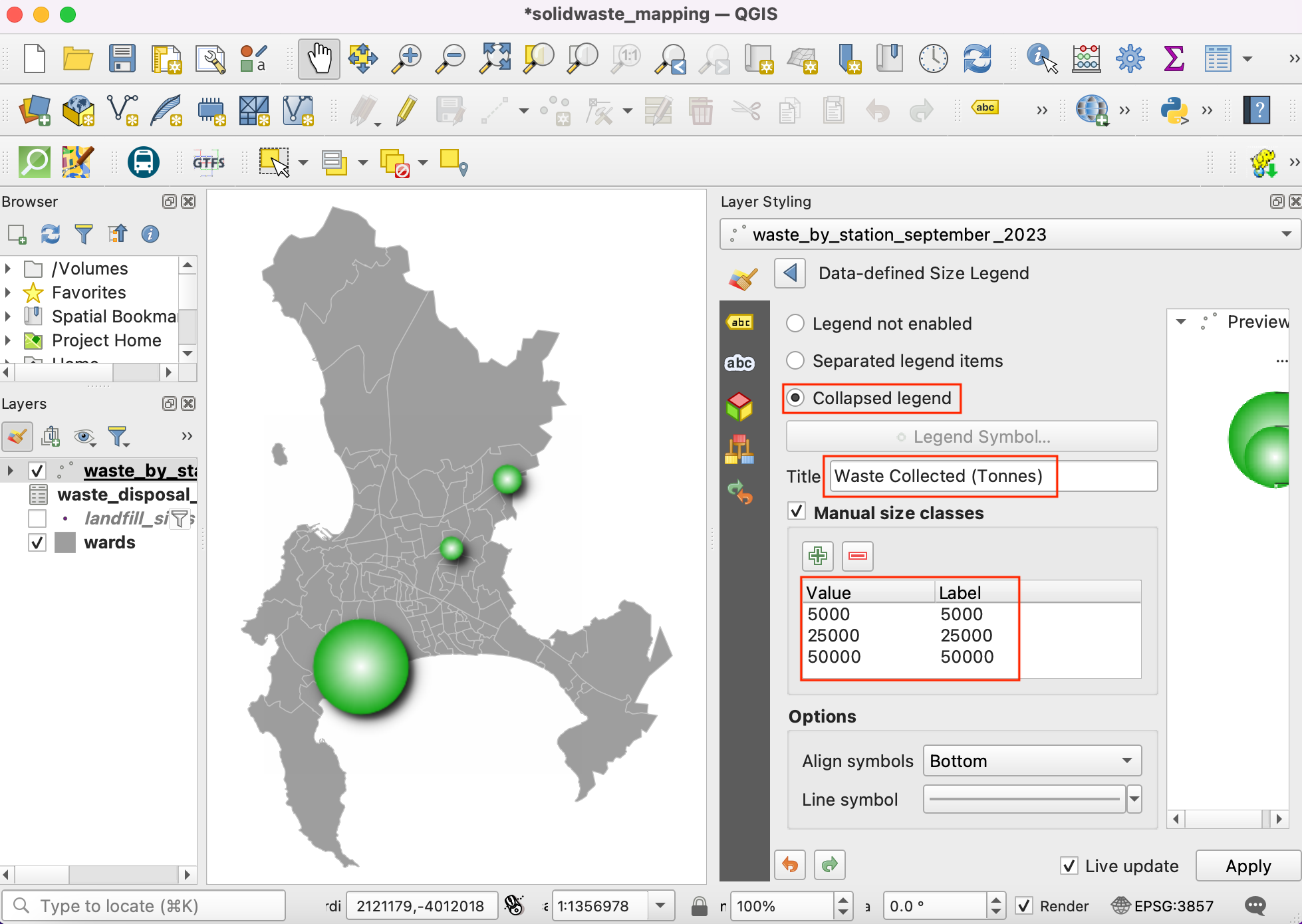
Task: Open the layer selector waste_by_station dropdown
Action: click(1009, 235)
